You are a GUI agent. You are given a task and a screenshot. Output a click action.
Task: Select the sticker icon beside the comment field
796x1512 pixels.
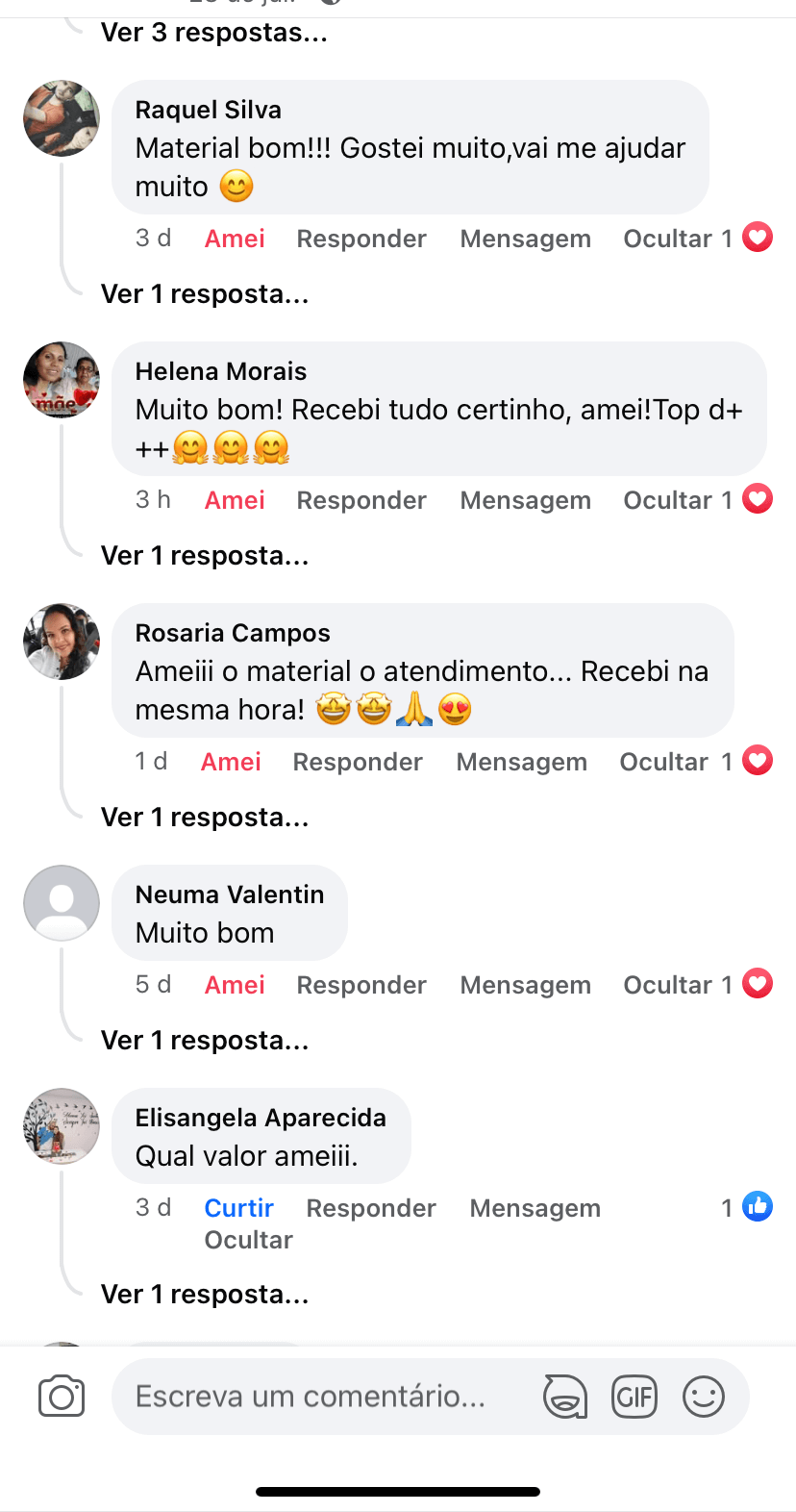tap(565, 1396)
